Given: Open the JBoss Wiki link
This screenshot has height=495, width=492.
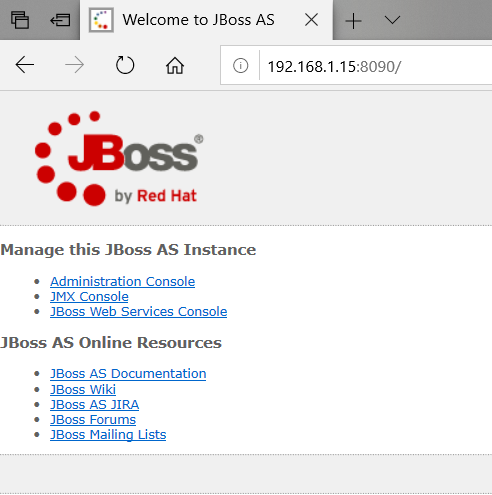Looking at the screenshot, I should (x=83, y=389).
